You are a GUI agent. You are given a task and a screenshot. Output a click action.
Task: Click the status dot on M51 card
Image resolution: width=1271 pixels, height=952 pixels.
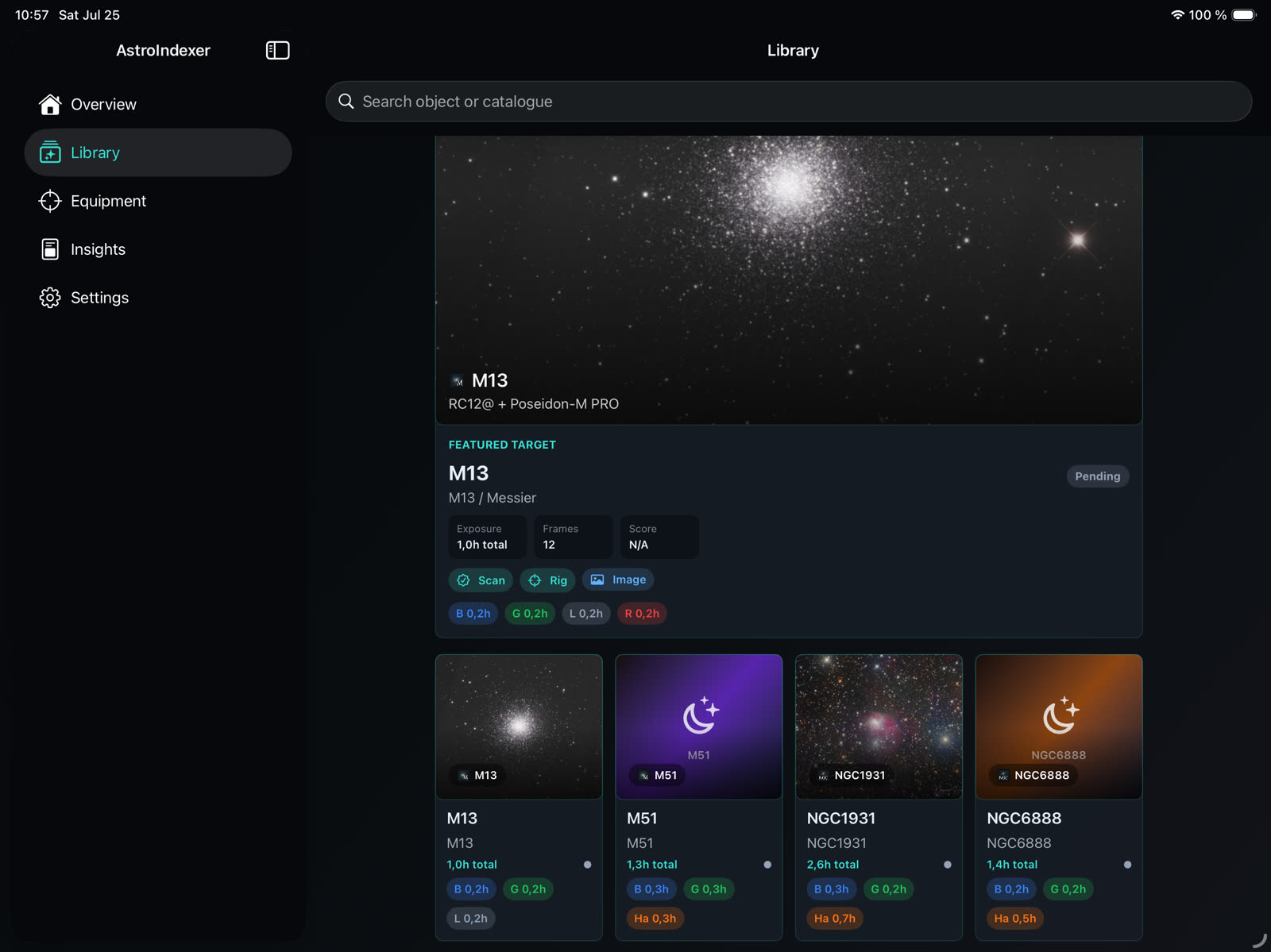pos(767,865)
